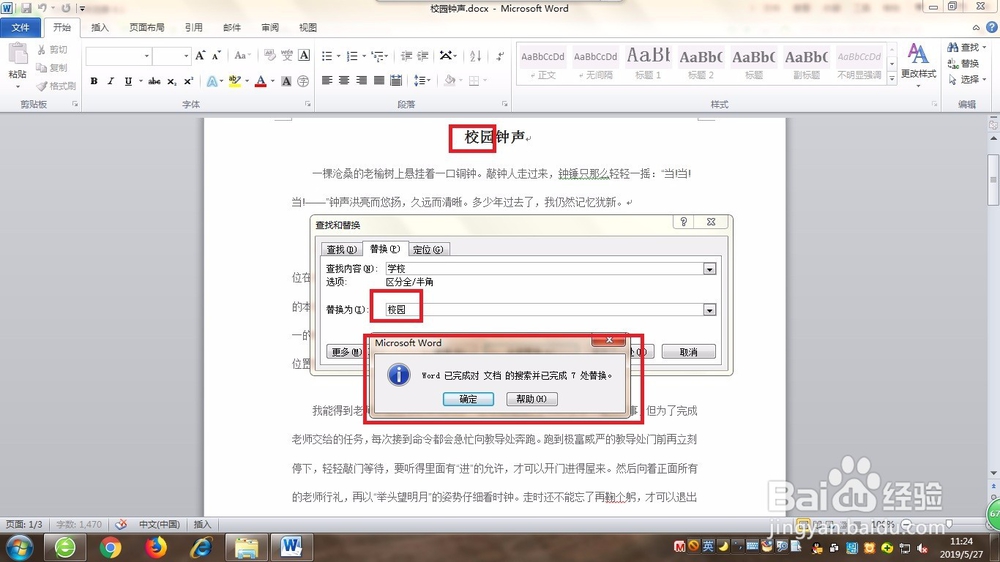The width and height of the screenshot is (1000, 562).
Task: Open the 查找 dropdown in editing group
Action: (x=984, y=47)
